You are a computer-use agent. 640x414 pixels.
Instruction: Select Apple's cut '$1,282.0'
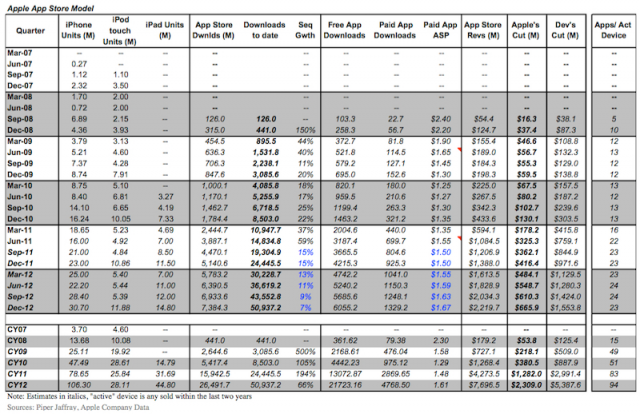[x=527, y=374]
